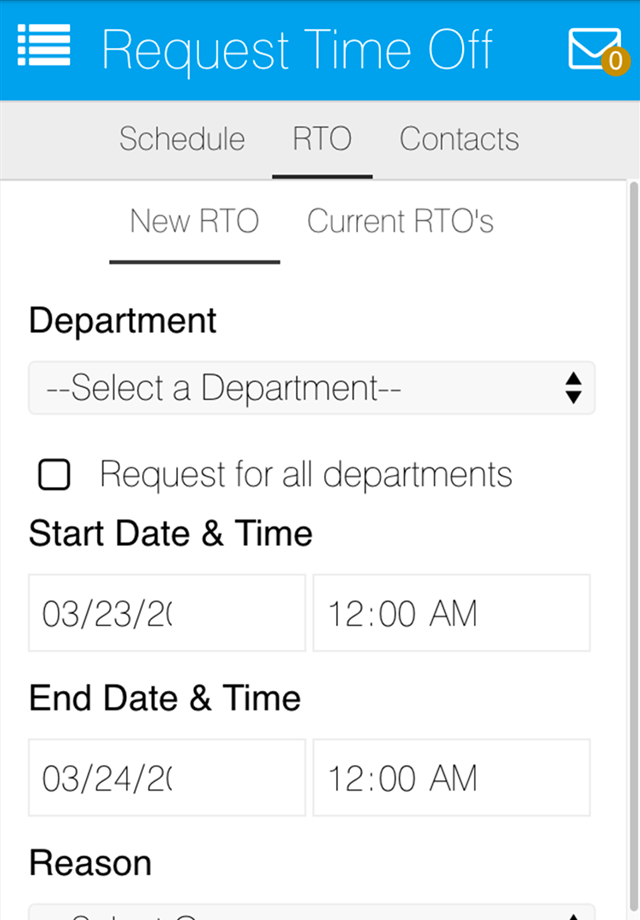Check the Request for all departments box

pyautogui.click(x=54, y=474)
